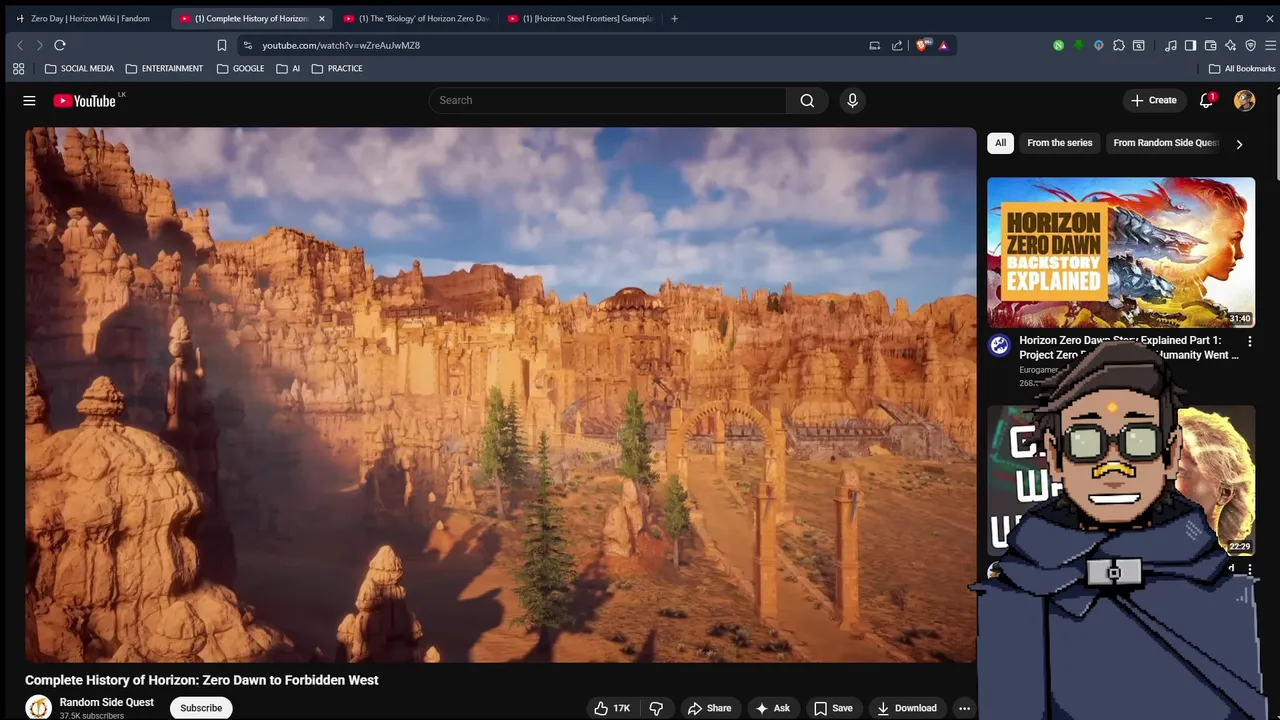Screen dimensions: 1280x720
Task: Click the Brave Shields lion icon
Action: pyautogui.click(x=924, y=45)
